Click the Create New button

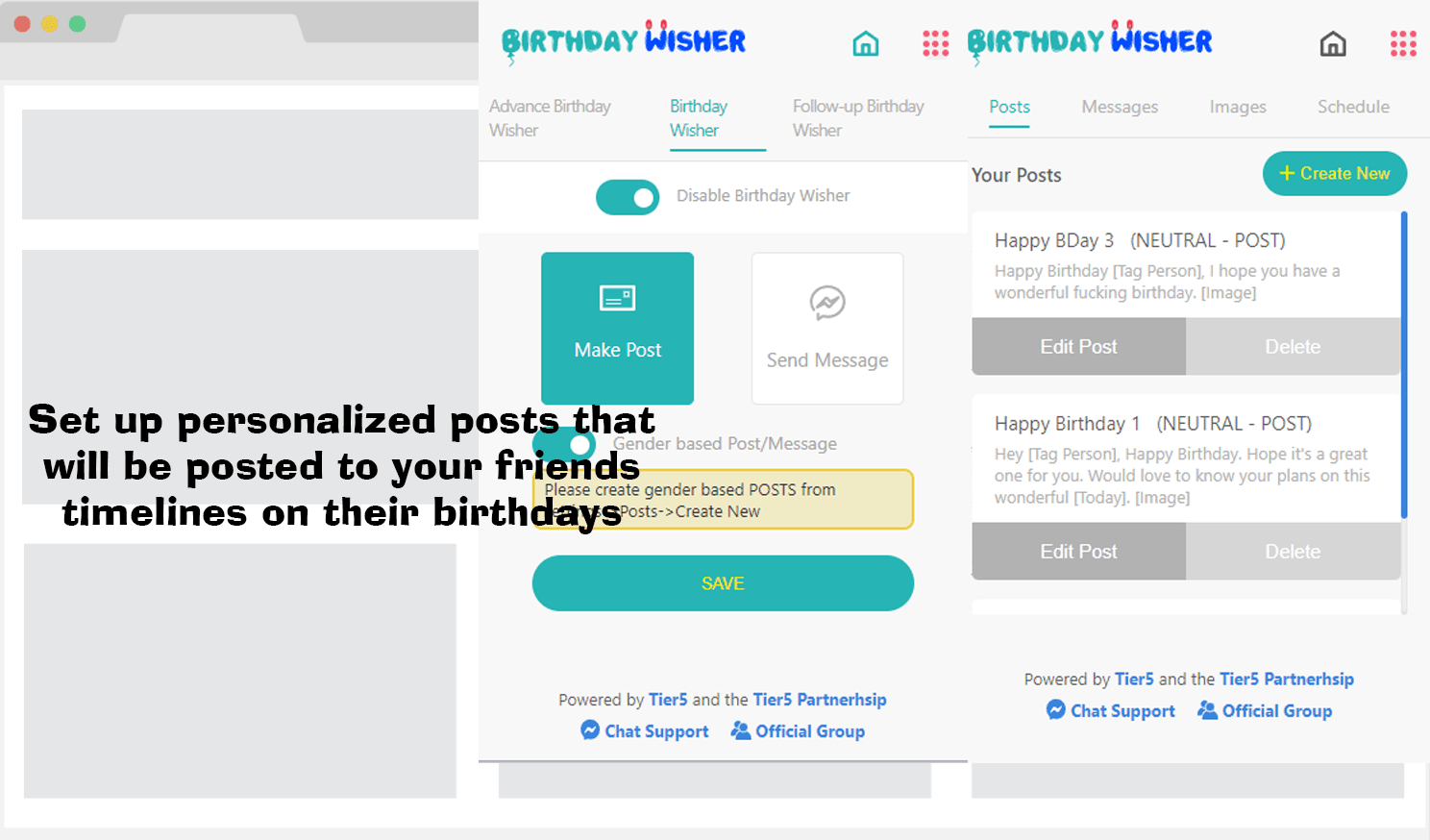(x=1334, y=174)
